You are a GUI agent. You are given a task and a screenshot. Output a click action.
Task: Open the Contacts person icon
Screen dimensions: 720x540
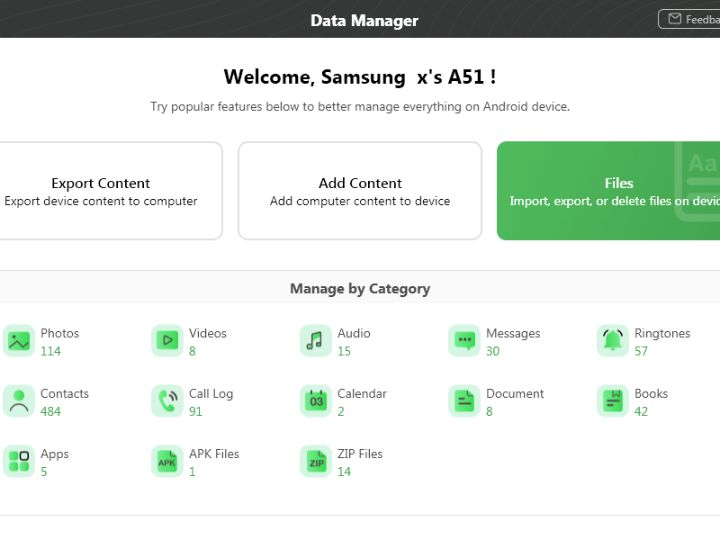[19, 401]
